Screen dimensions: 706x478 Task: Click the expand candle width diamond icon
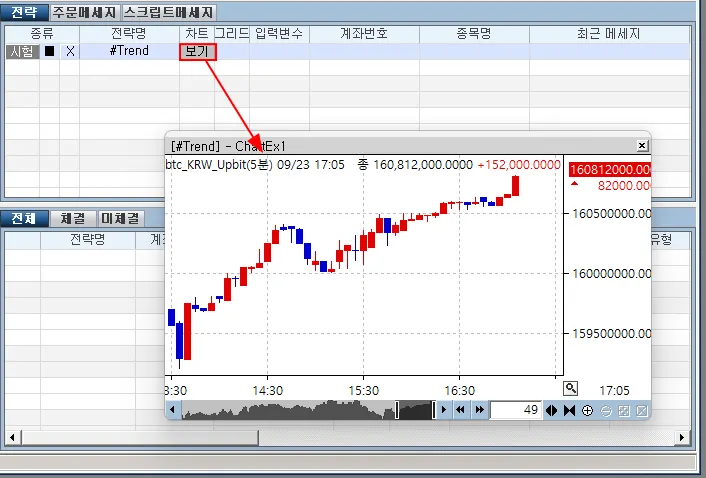coord(552,410)
